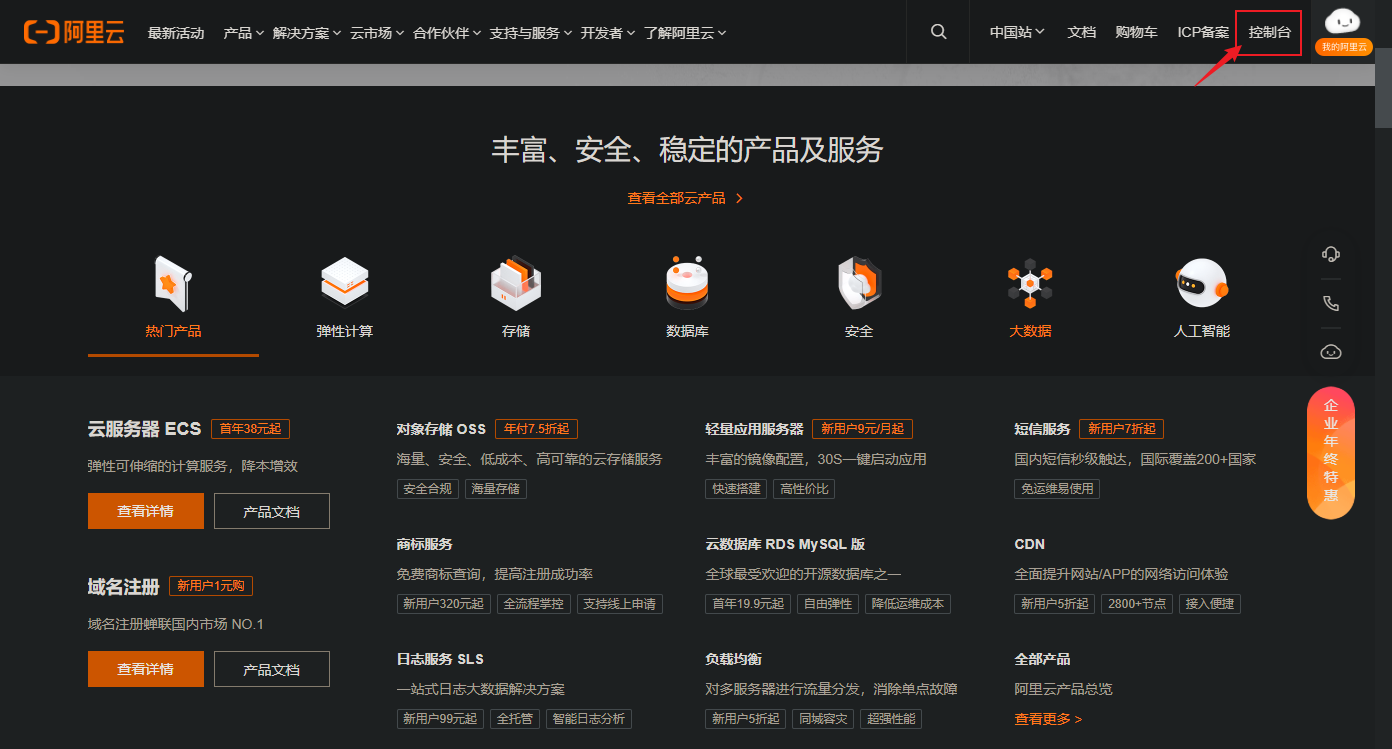This screenshot has height=749, width=1392.
Task: Expand the 云市场 menu
Action: (x=377, y=33)
